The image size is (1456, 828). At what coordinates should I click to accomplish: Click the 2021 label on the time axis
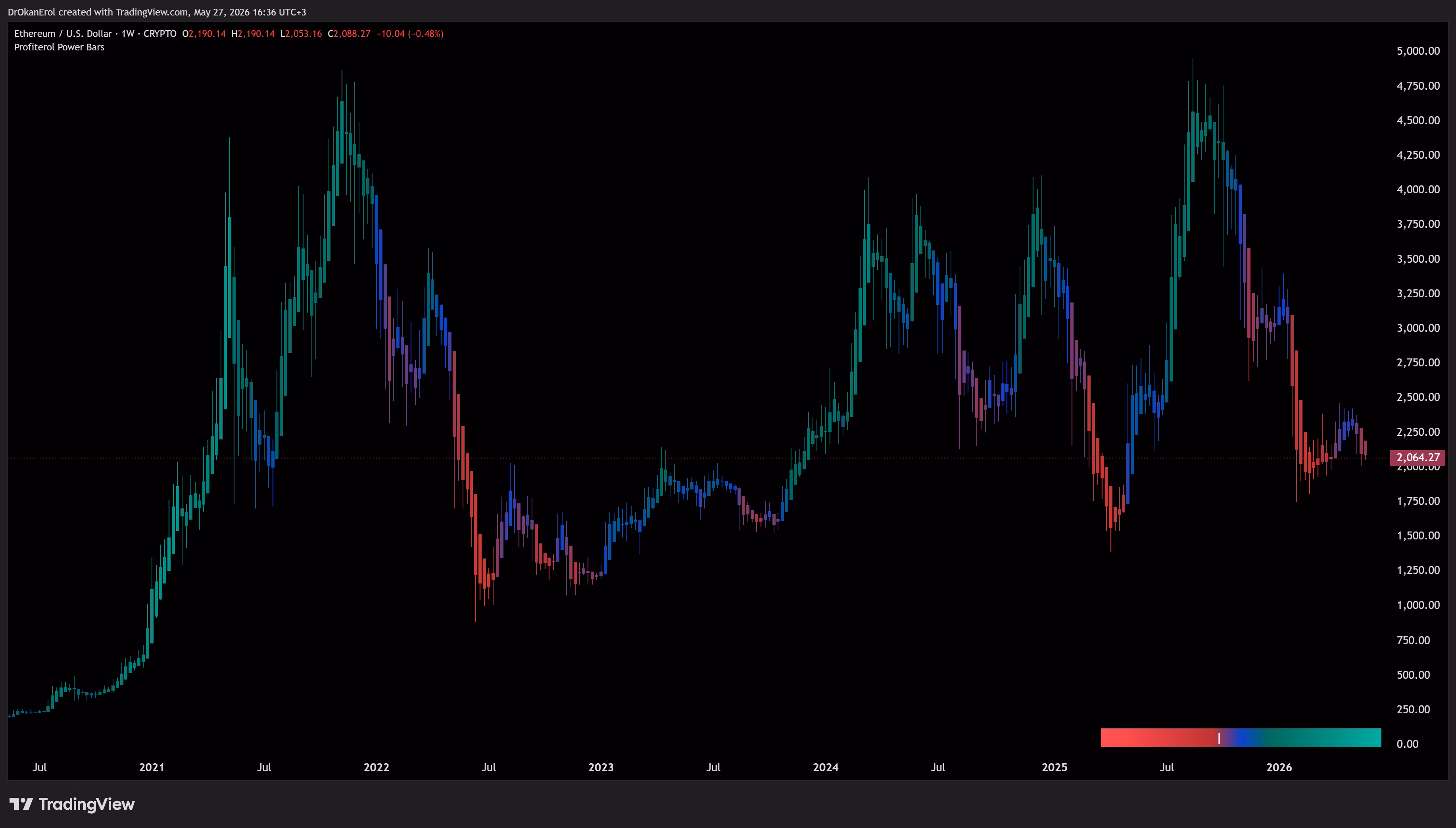coord(152,767)
